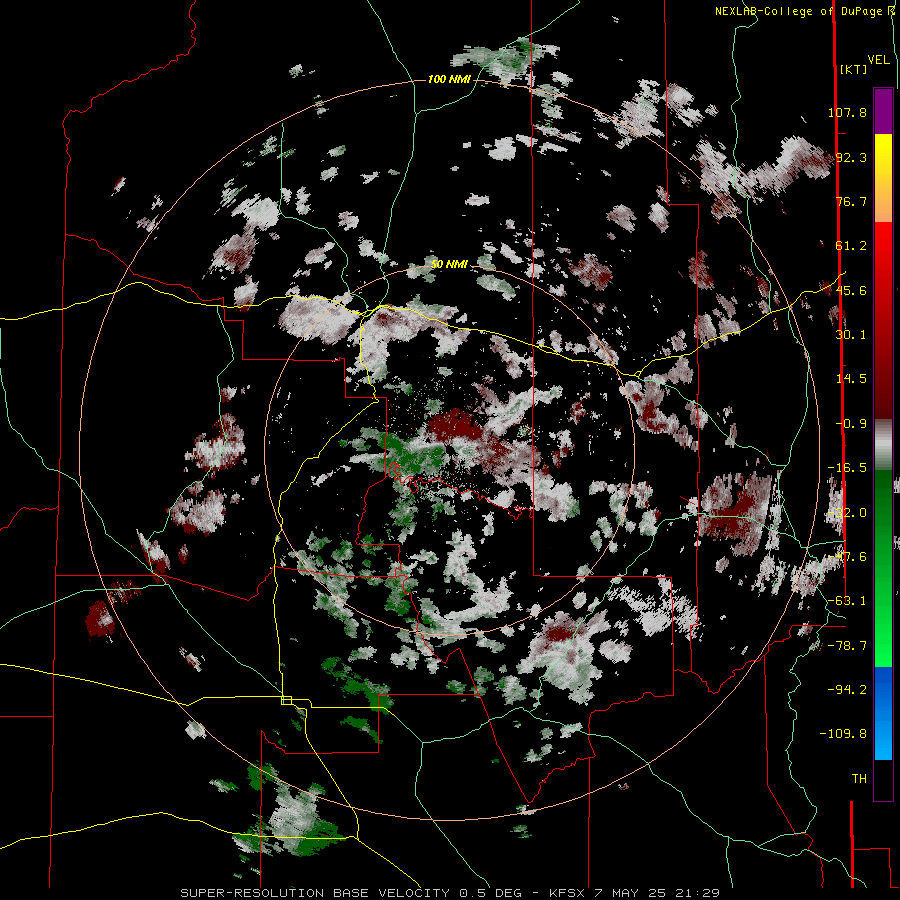900x900 pixels.
Task: Click the SUPER-RESOLUTION BASE VELOCITY caption text
Action: pos(315,893)
